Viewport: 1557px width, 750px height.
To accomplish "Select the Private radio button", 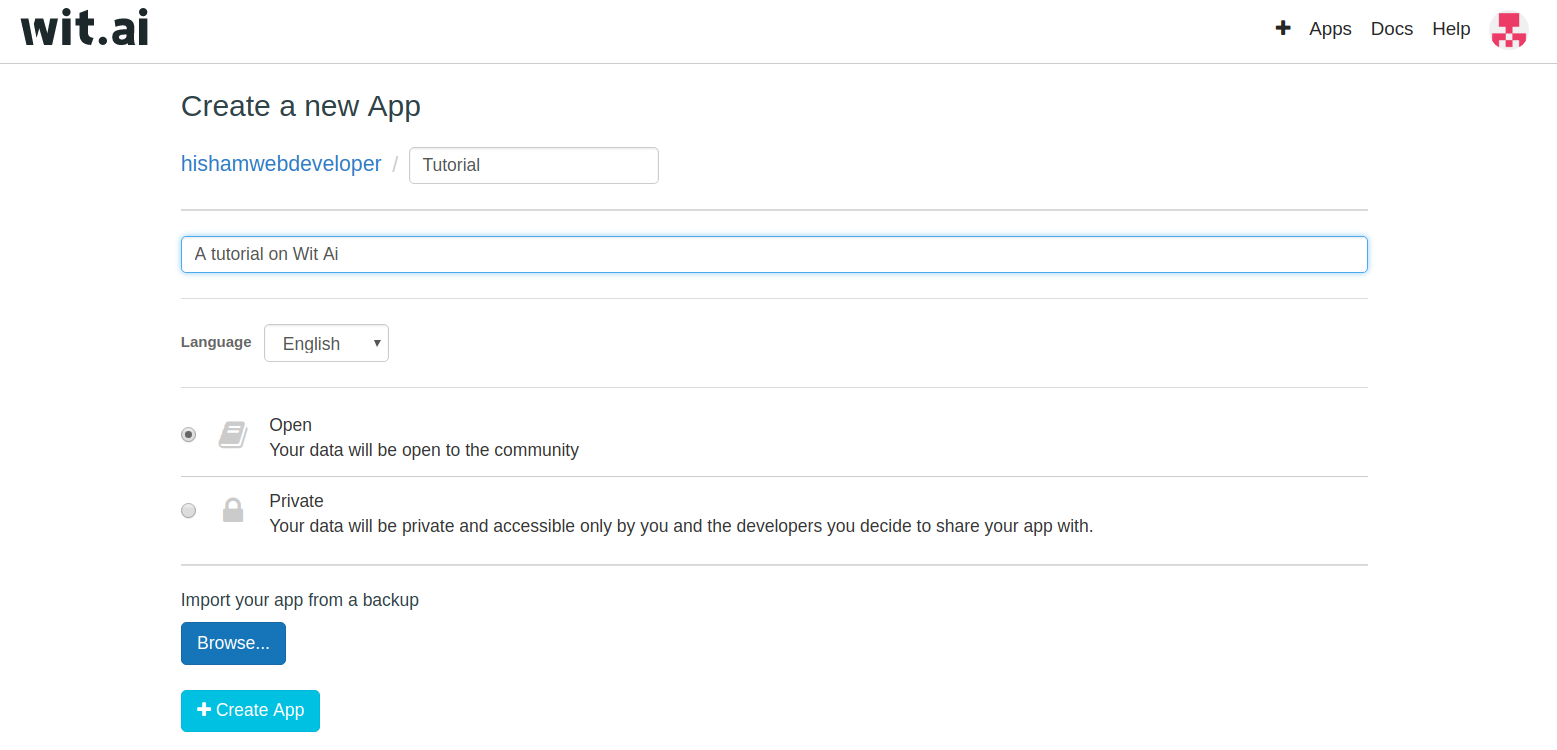I will tap(188, 511).
